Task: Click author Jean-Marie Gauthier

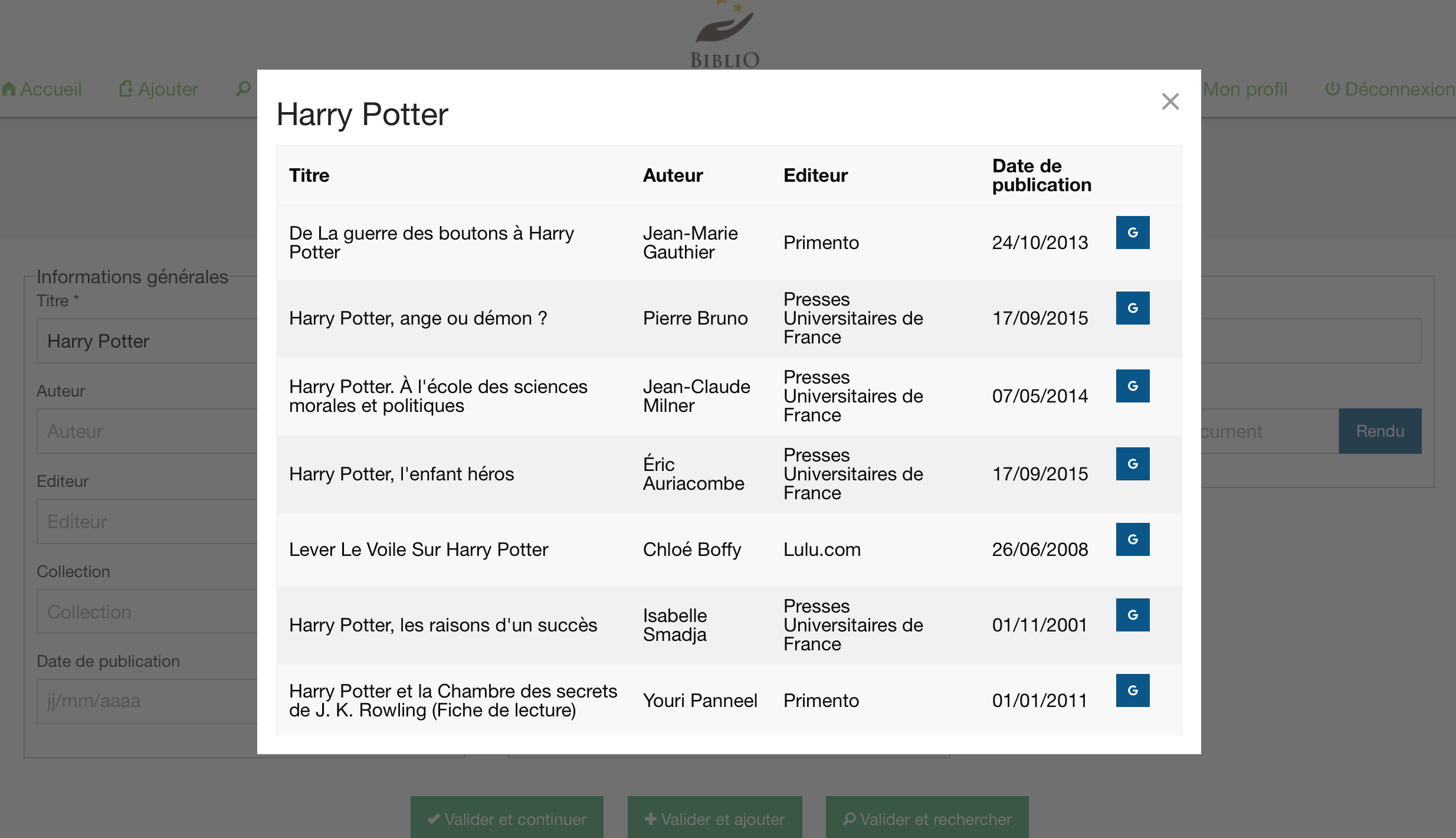Action: point(690,243)
